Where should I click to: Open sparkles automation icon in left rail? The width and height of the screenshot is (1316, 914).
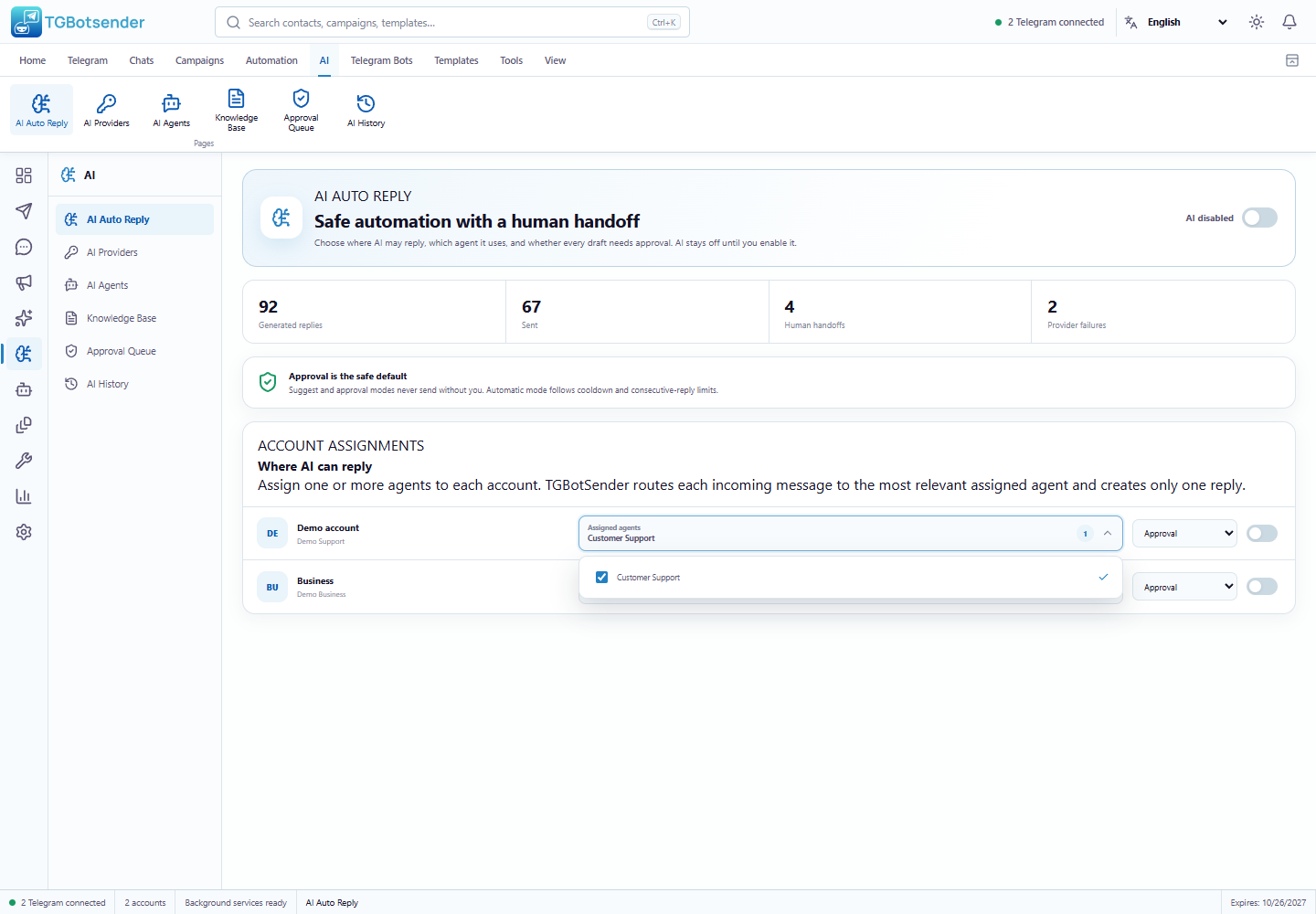(x=24, y=318)
